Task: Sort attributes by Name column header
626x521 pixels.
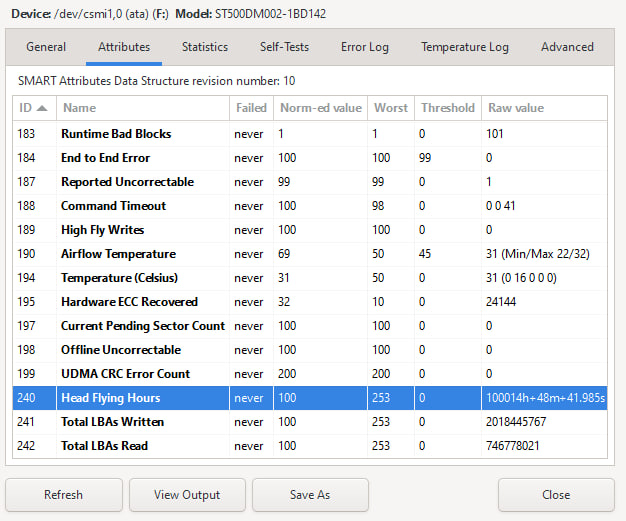Action: tap(142, 108)
